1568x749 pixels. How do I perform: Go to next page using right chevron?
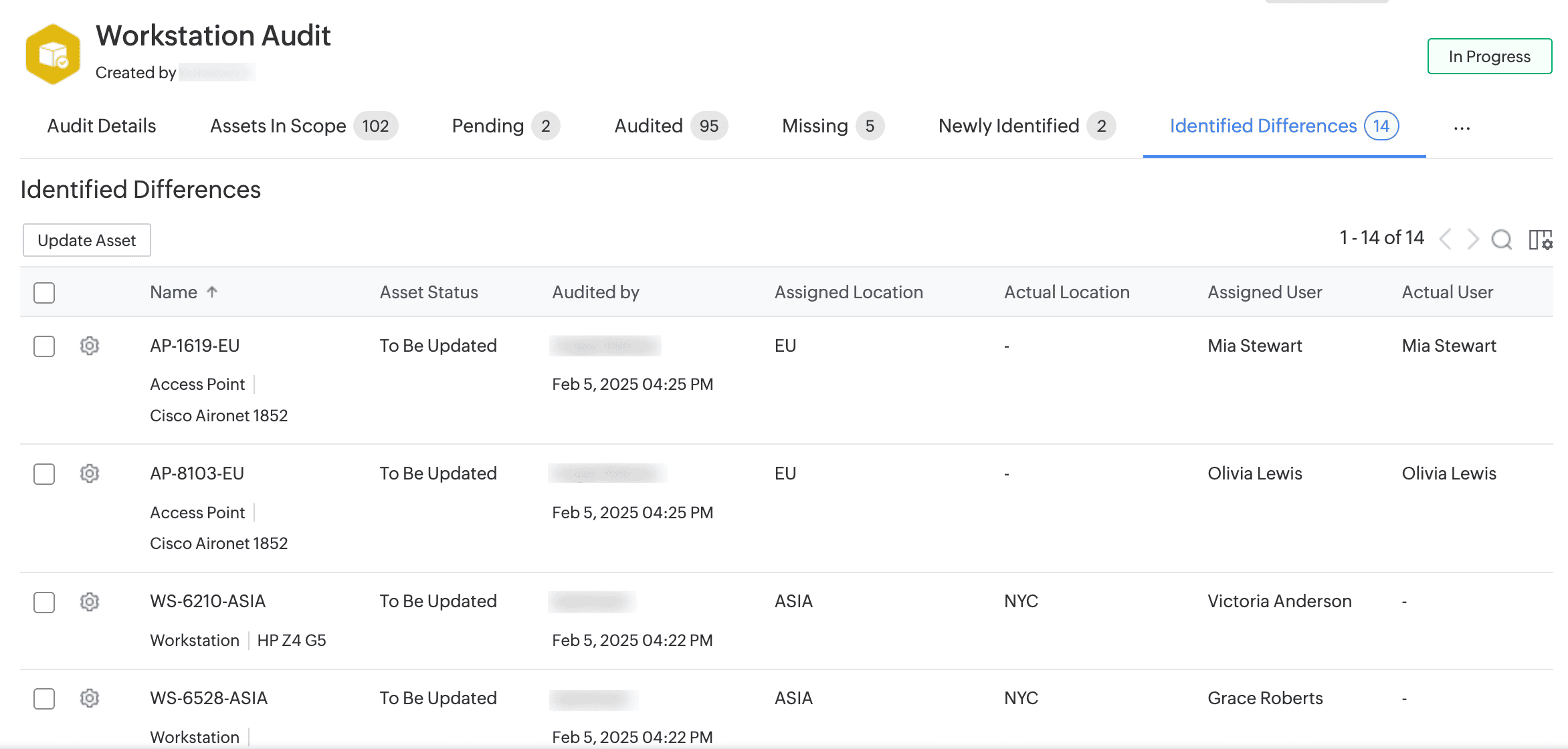(1473, 239)
